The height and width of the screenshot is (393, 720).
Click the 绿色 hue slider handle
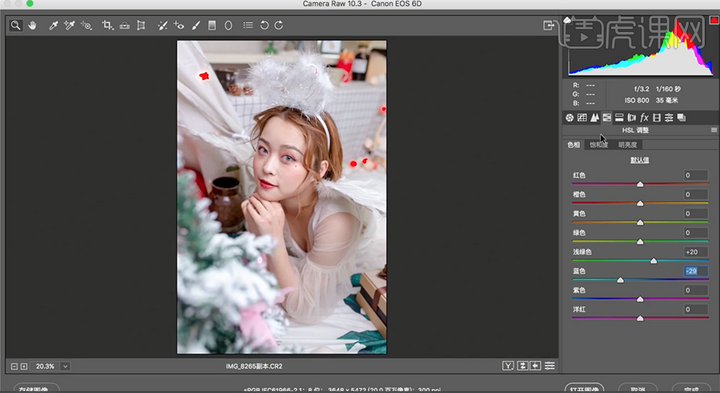[640, 241]
